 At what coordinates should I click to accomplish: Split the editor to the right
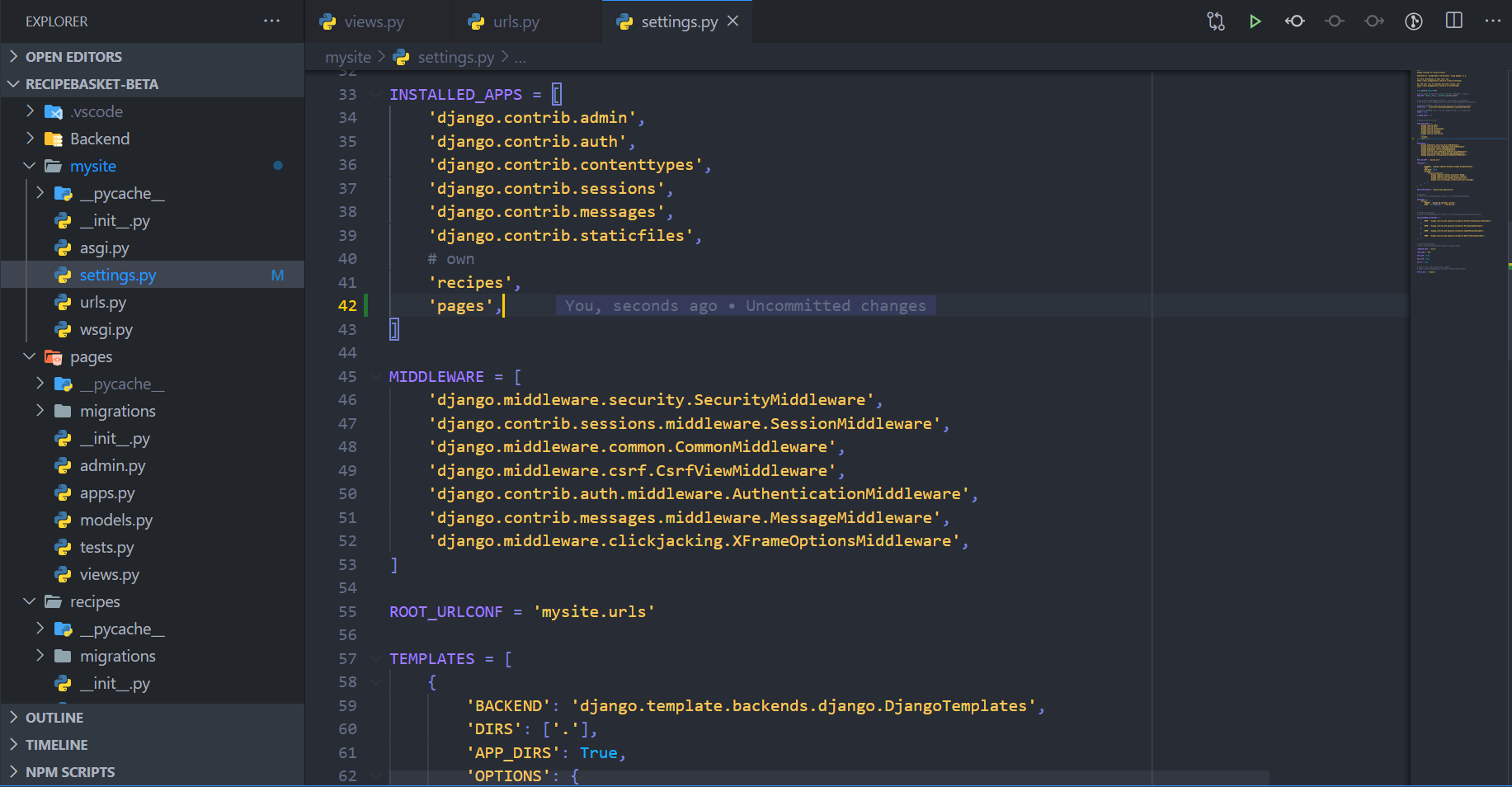(1454, 21)
